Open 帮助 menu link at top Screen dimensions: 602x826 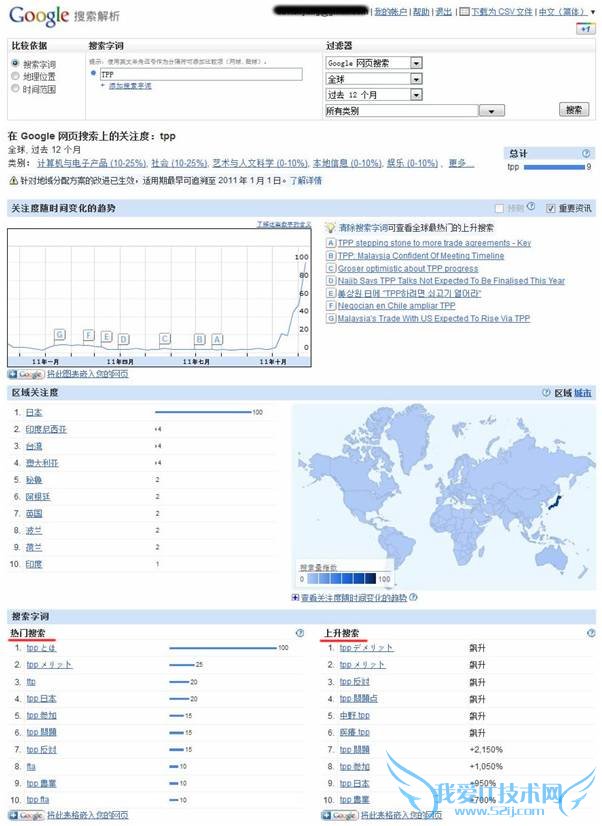click(x=421, y=12)
